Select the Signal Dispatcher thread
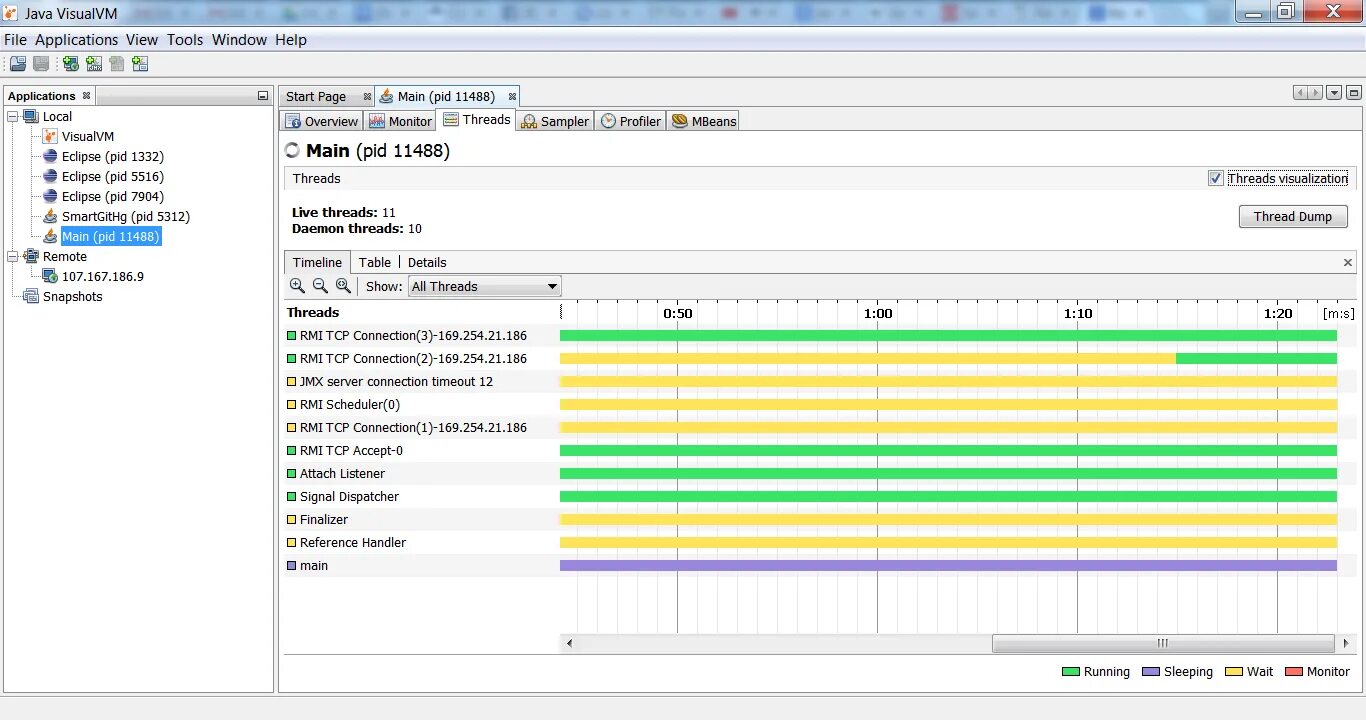 click(820, 496)
